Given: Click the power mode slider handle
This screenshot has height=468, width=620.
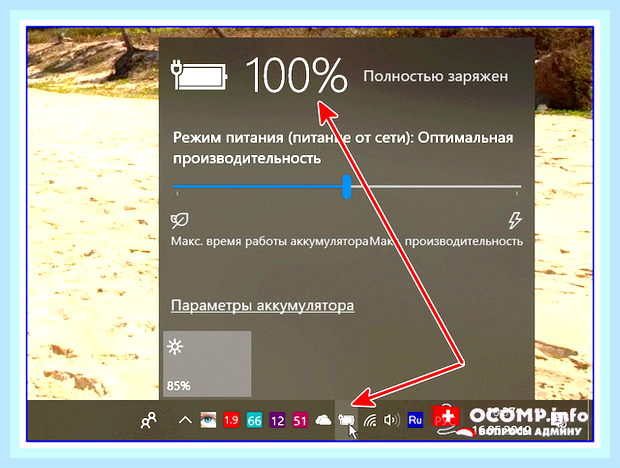Looking at the screenshot, I should [x=347, y=187].
